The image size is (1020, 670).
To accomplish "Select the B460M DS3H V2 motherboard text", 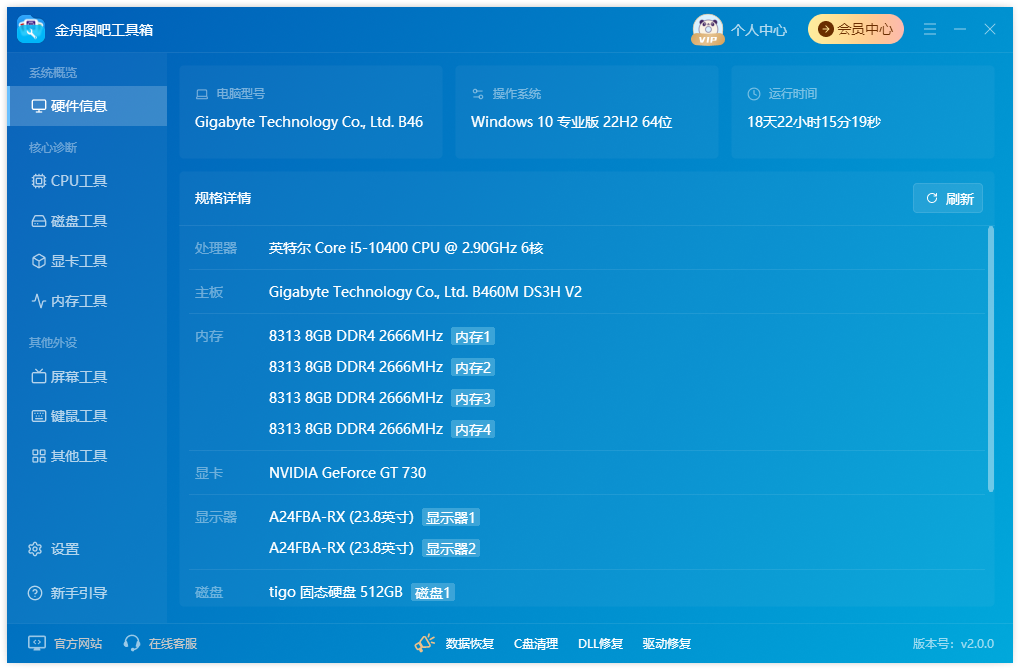I will (x=425, y=292).
